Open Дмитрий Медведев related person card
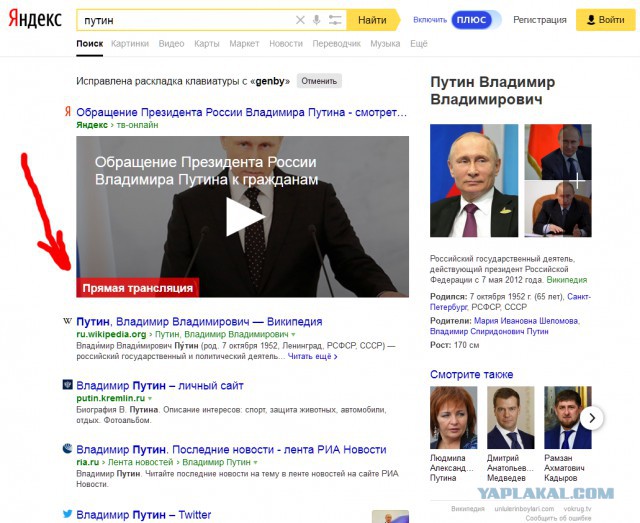 pyautogui.click(x=511, y=434)
